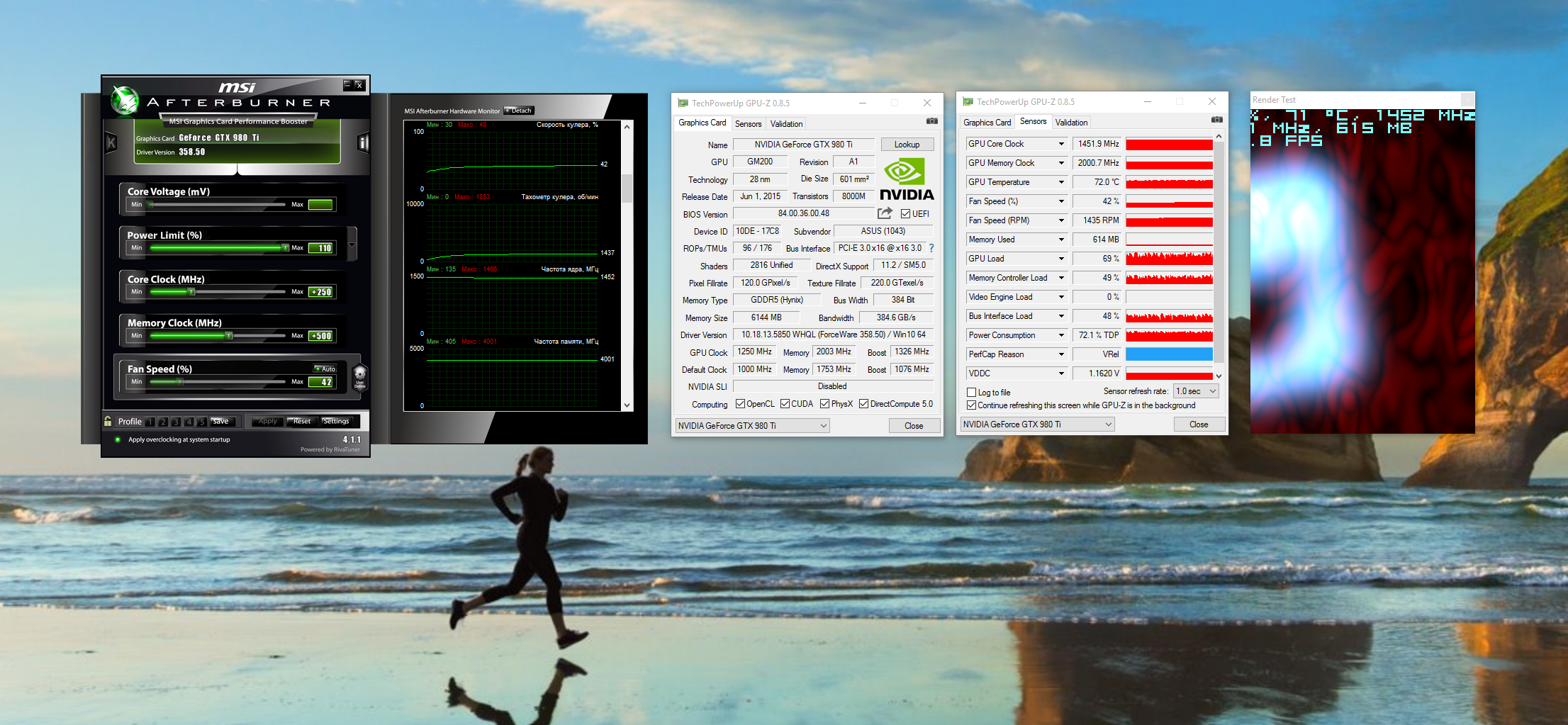Toggle the UEFI checkbox
Viewport: 1568px width, 725px height.
905,214
